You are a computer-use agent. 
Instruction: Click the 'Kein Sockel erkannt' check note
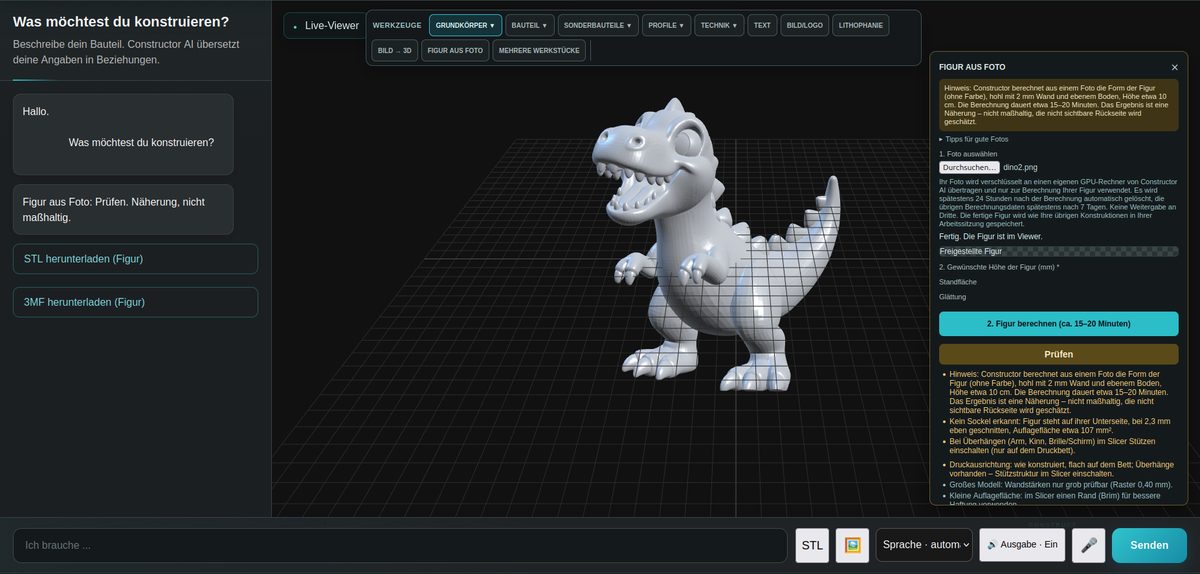[1056, 426]
